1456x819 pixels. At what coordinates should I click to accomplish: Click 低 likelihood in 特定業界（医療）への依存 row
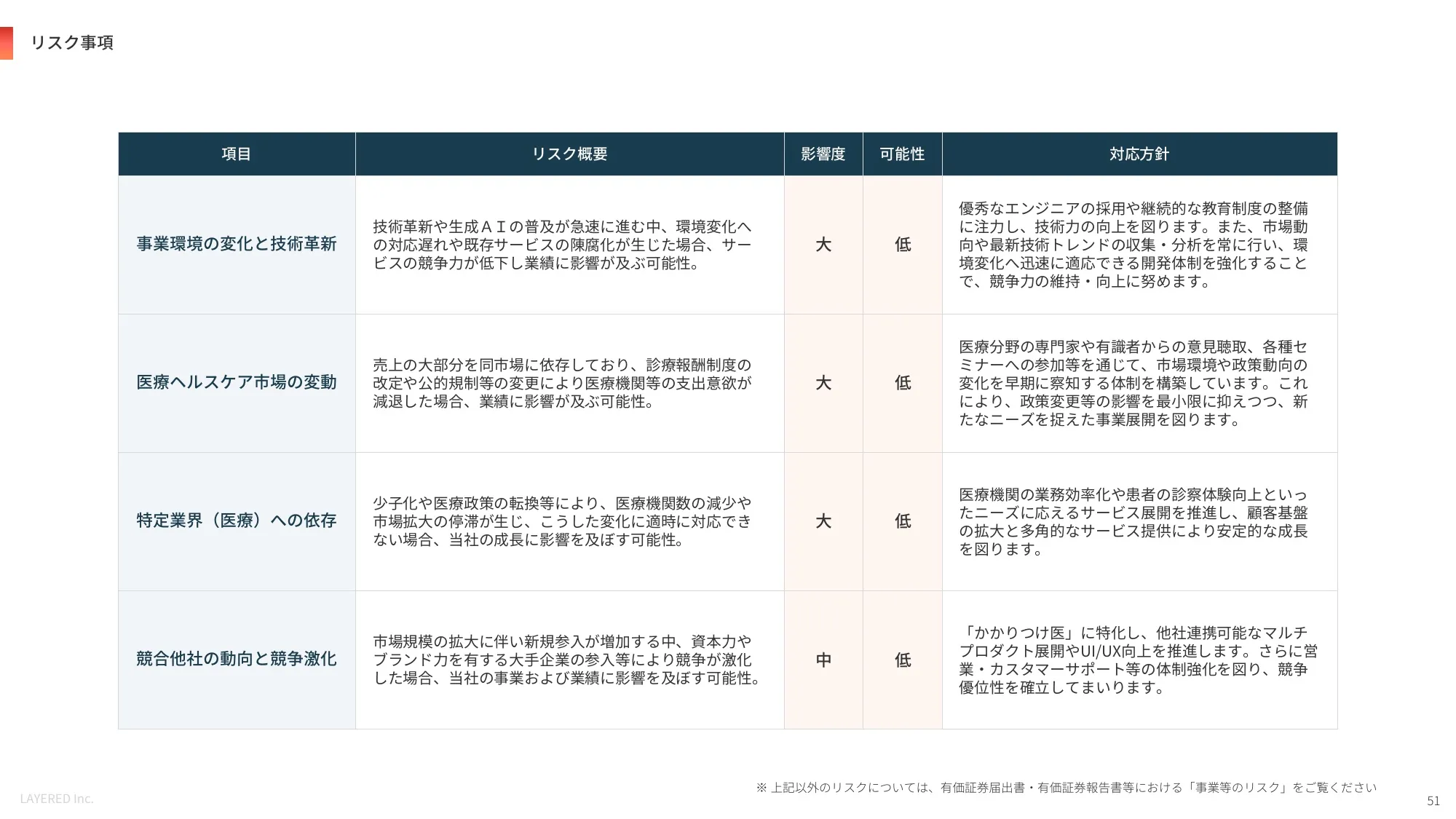[x=903, y=521]
